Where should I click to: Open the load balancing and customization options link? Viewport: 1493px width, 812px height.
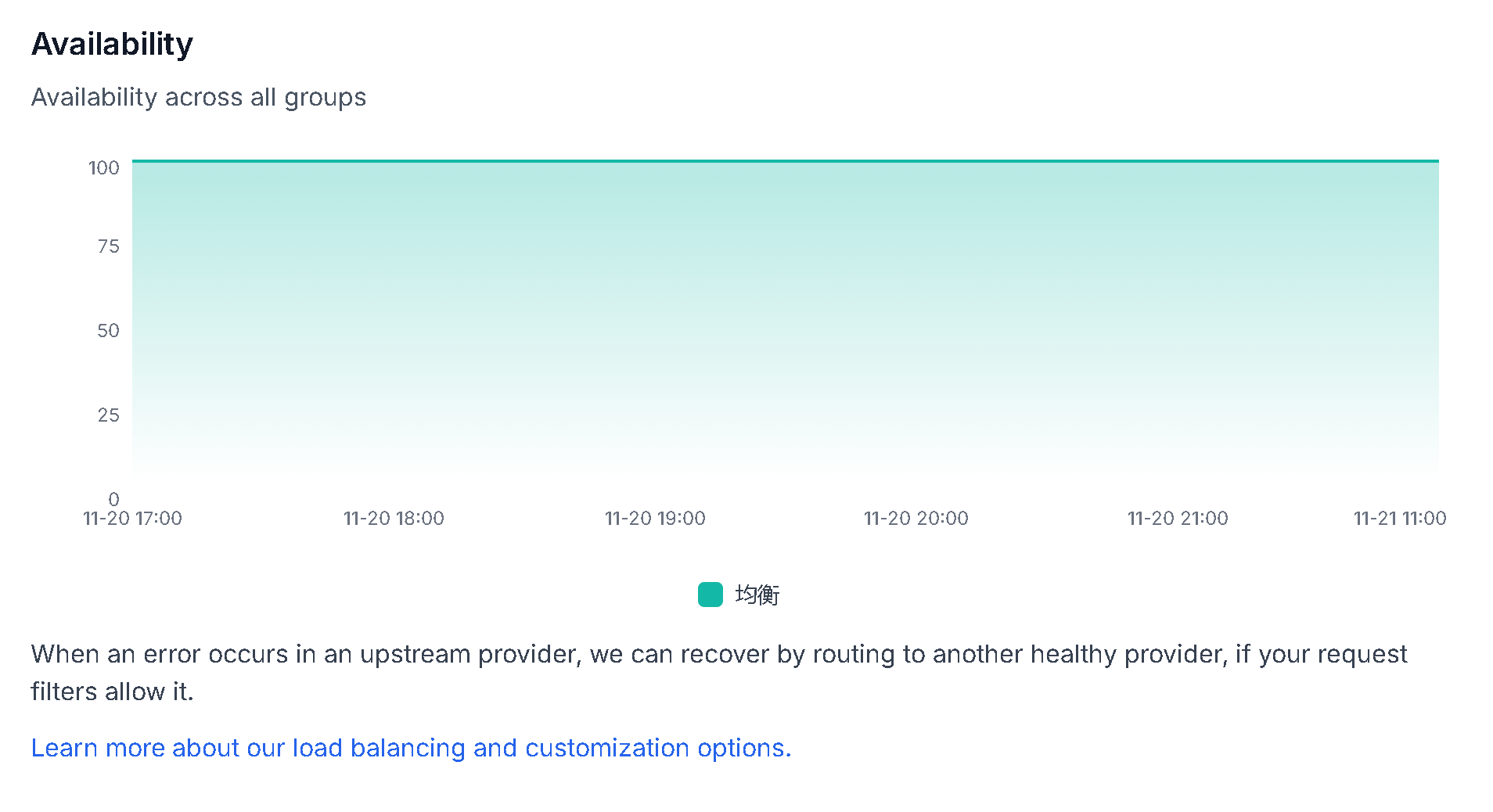click(x=411, y=748)
